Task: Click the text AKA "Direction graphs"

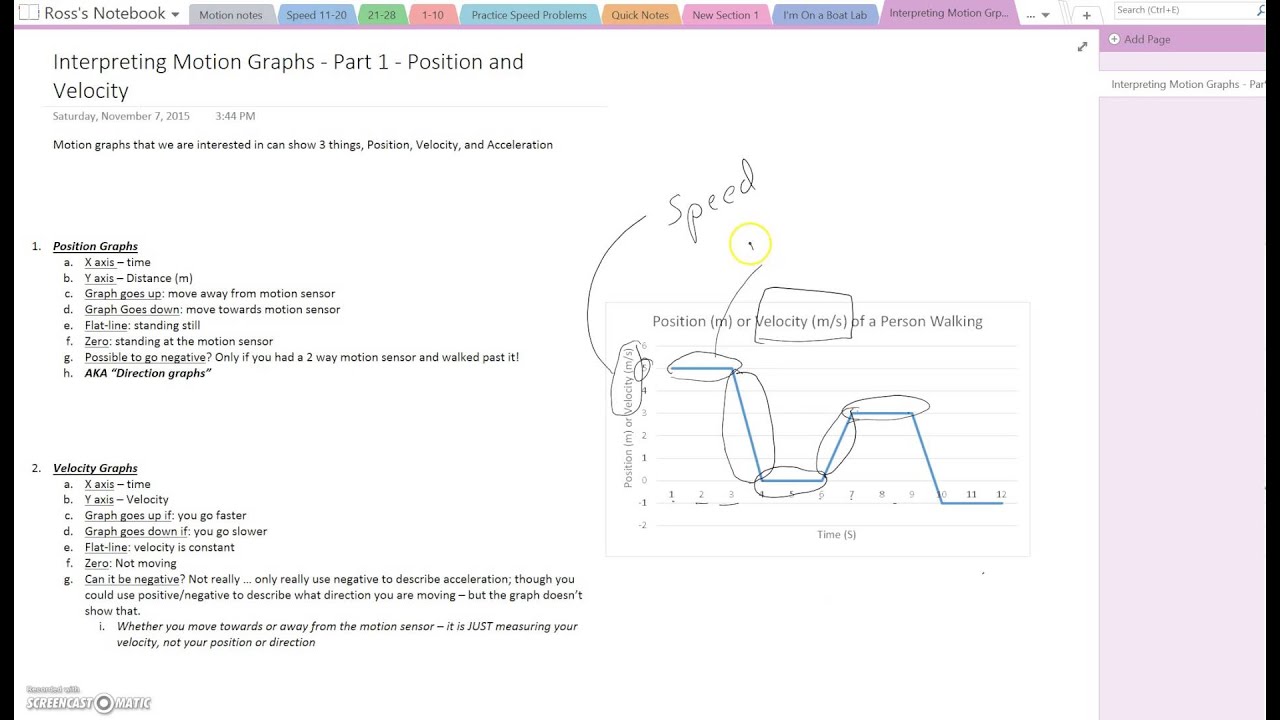Action: pos(148,373)
